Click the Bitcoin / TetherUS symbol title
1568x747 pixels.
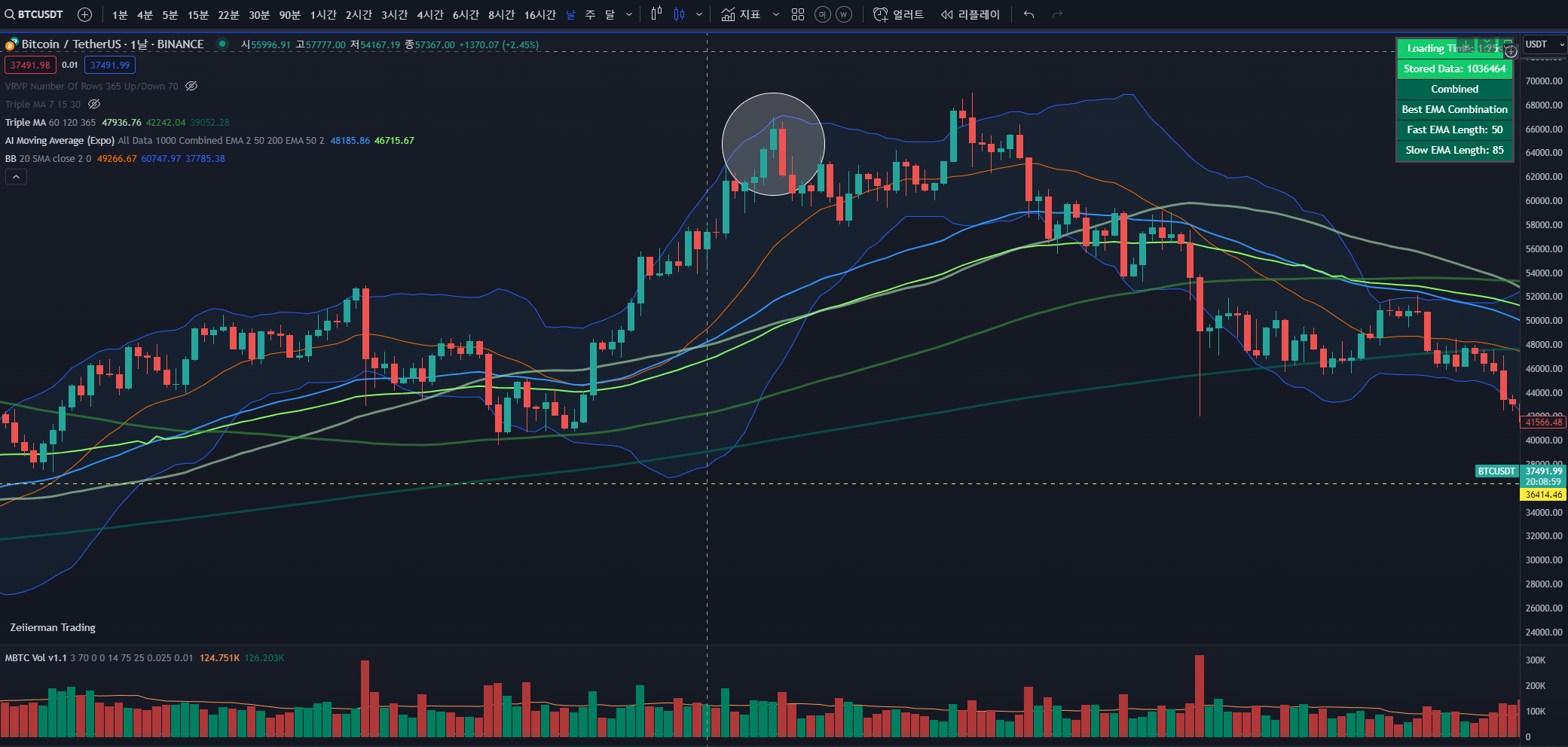click(x=112, y=44)
